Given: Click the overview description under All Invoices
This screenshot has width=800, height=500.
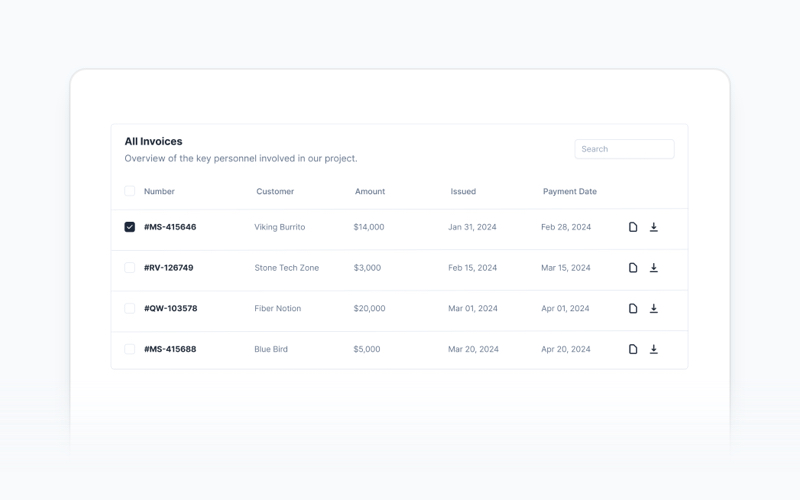Looking at the screenshot, I should click(241, 158).
